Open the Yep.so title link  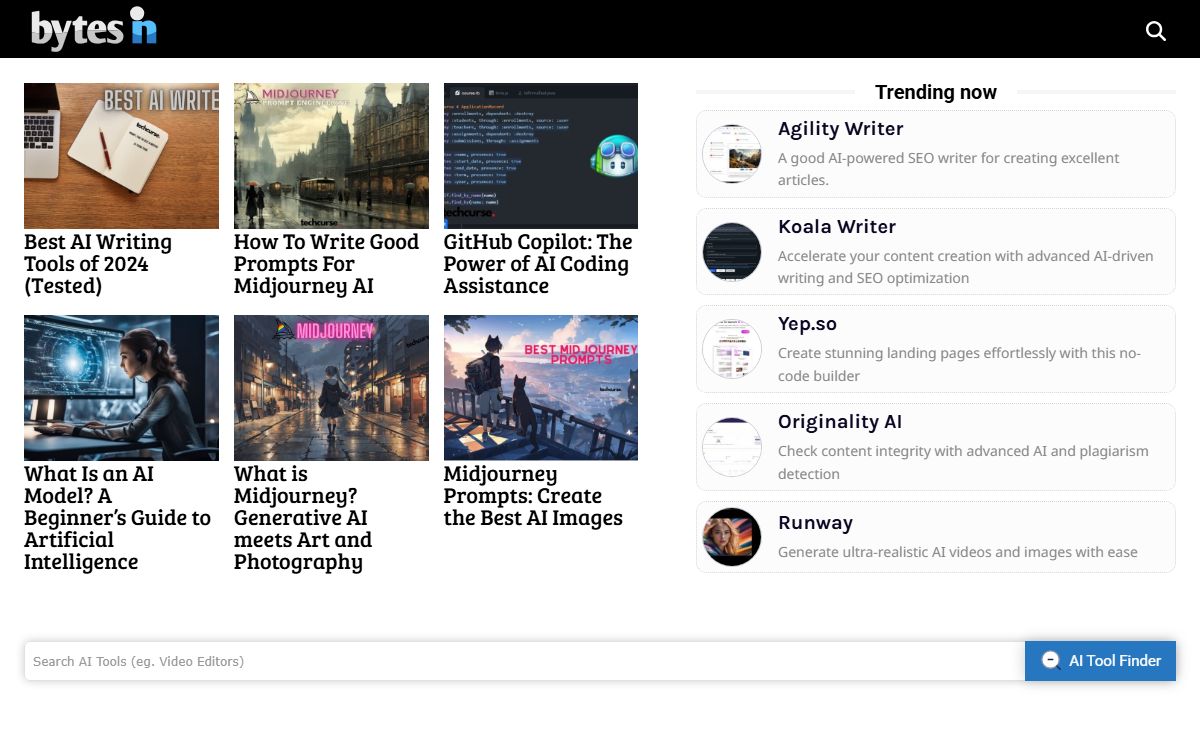(x=807, y=324)
